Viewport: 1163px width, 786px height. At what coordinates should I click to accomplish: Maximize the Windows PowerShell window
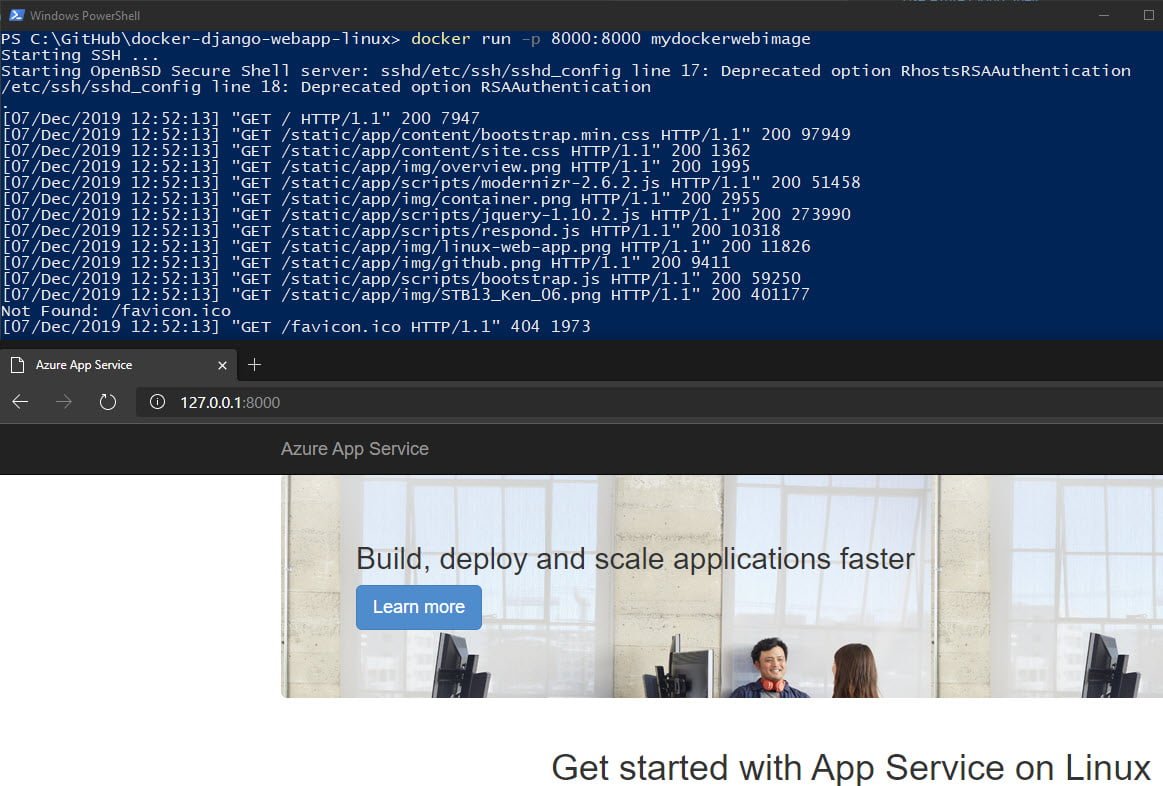pos(1104,15)
